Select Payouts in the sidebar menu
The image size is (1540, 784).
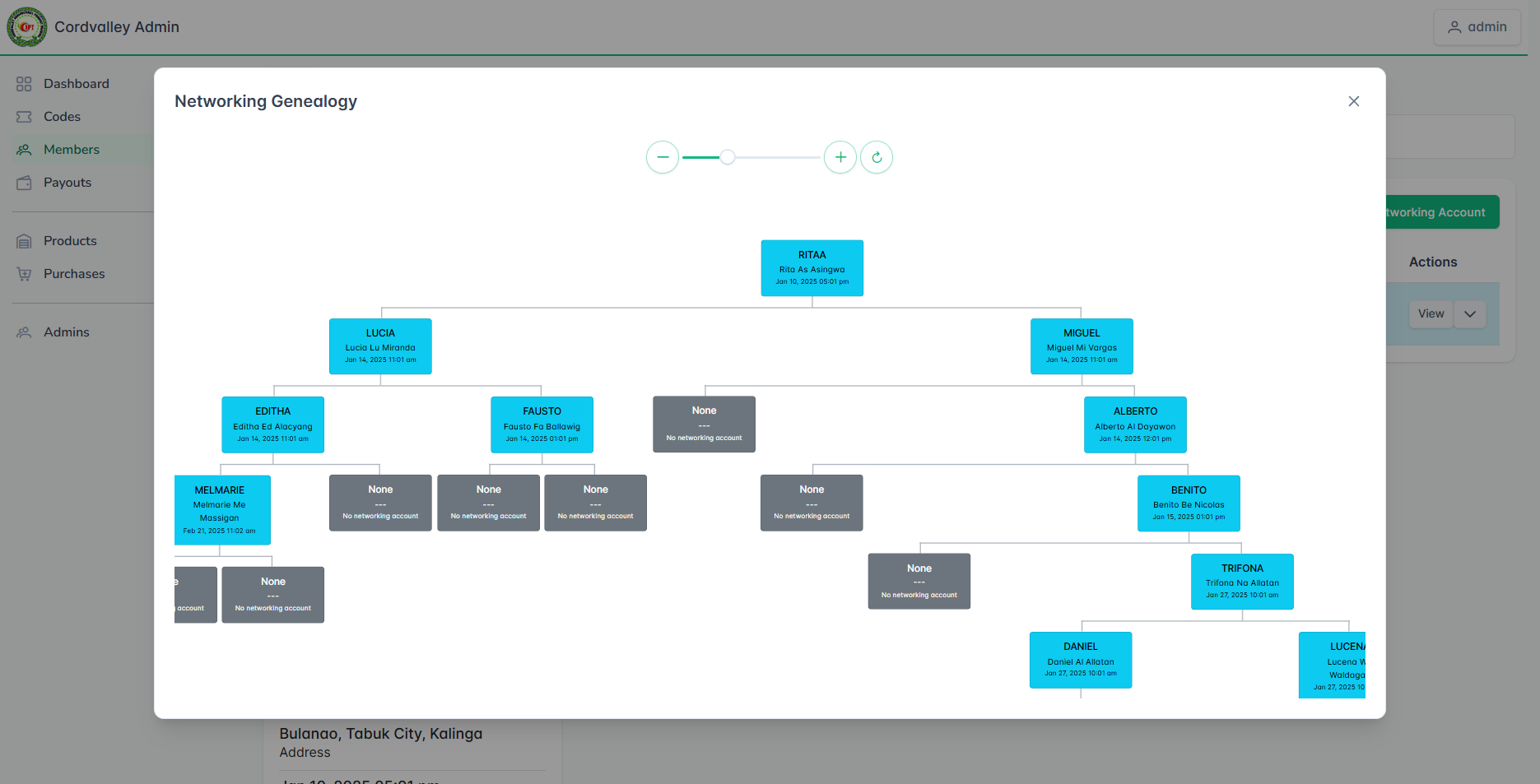pyautogui.click(x=66, y=182)
